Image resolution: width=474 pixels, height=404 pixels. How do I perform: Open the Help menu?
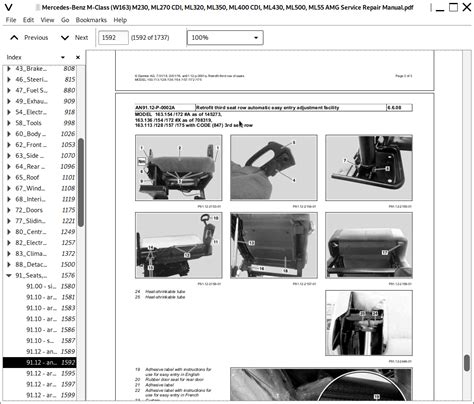[120, 20]
